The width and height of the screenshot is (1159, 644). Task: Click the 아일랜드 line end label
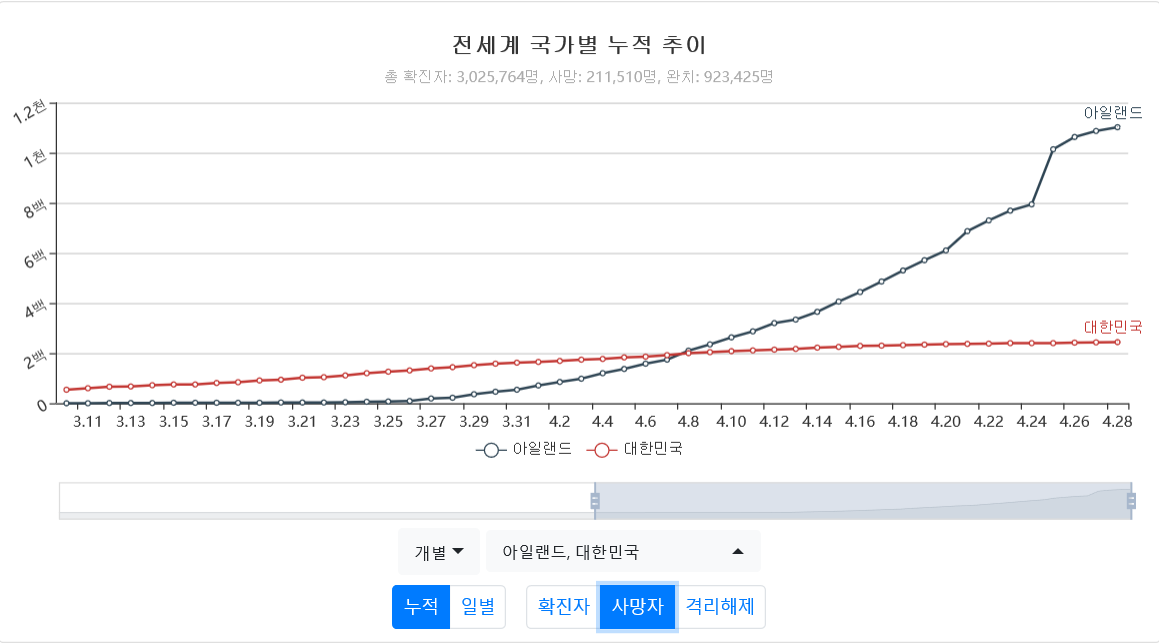pyautogui.click(x=1112, y=113)
